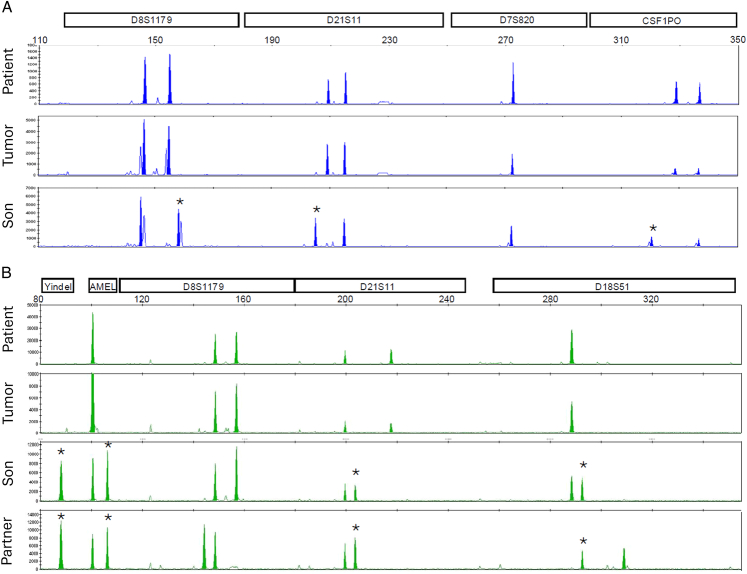Viewport: 747px width, 574px height.
Task: Click the panel A letter label
Action: pos(6,7)
